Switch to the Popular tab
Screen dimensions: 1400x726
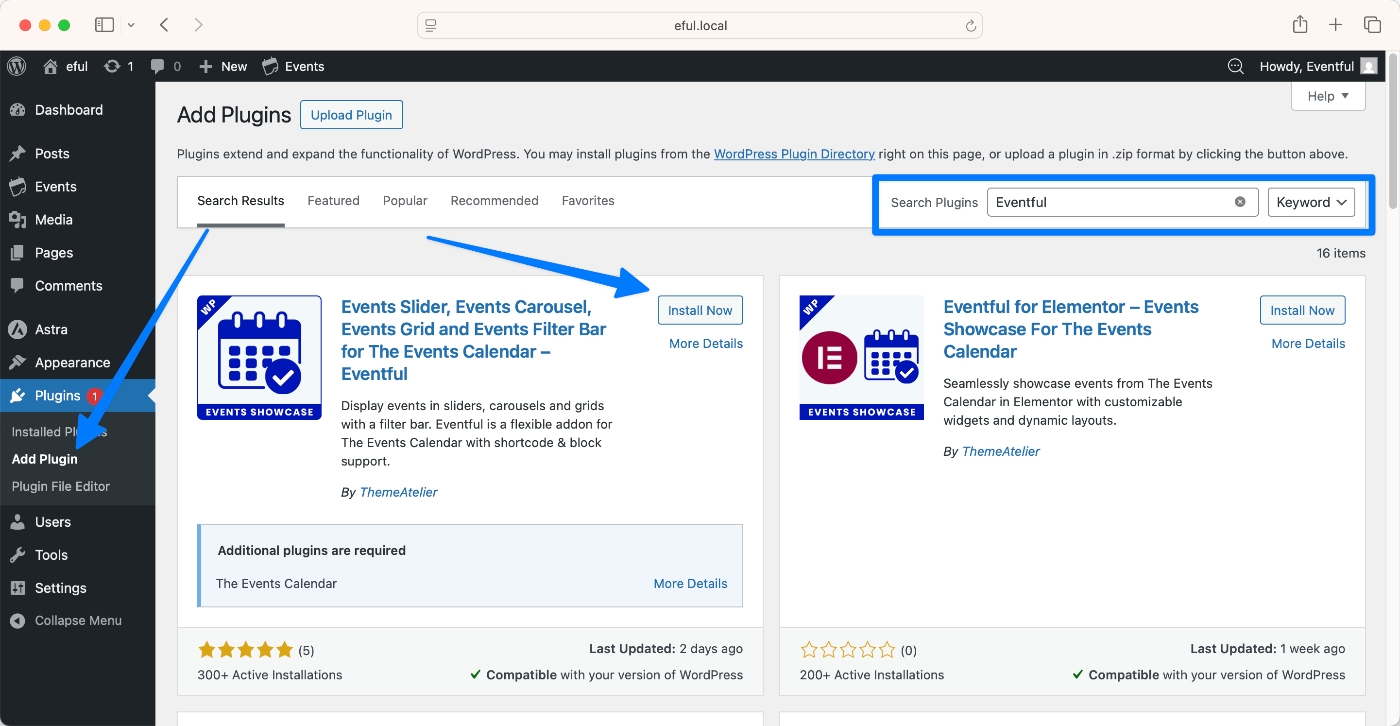point(405,201)
